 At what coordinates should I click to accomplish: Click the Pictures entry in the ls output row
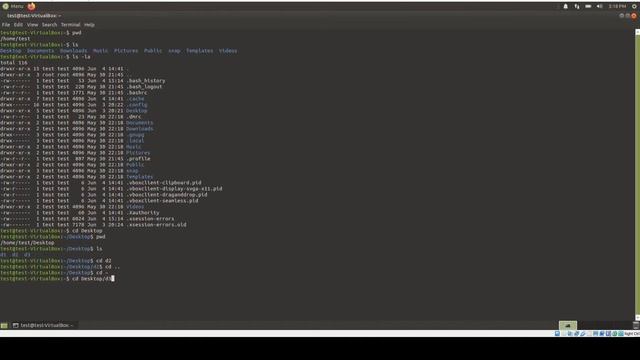point(126,51)
